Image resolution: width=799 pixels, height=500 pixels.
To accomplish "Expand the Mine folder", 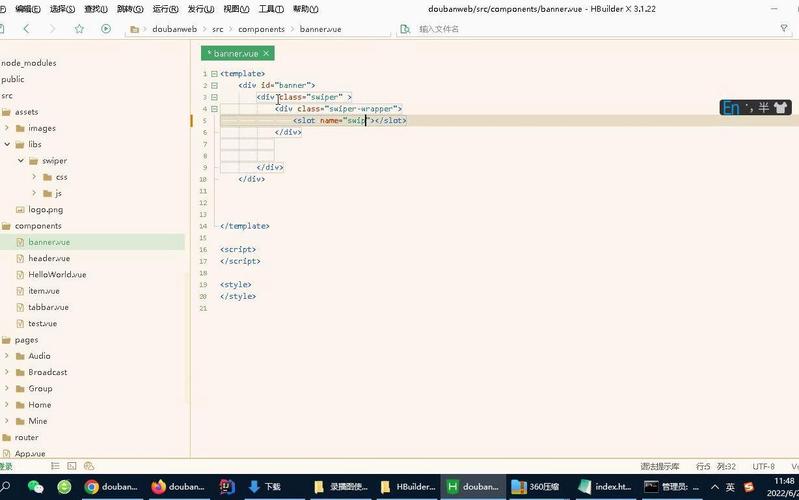I will click(x=7, y=421).
